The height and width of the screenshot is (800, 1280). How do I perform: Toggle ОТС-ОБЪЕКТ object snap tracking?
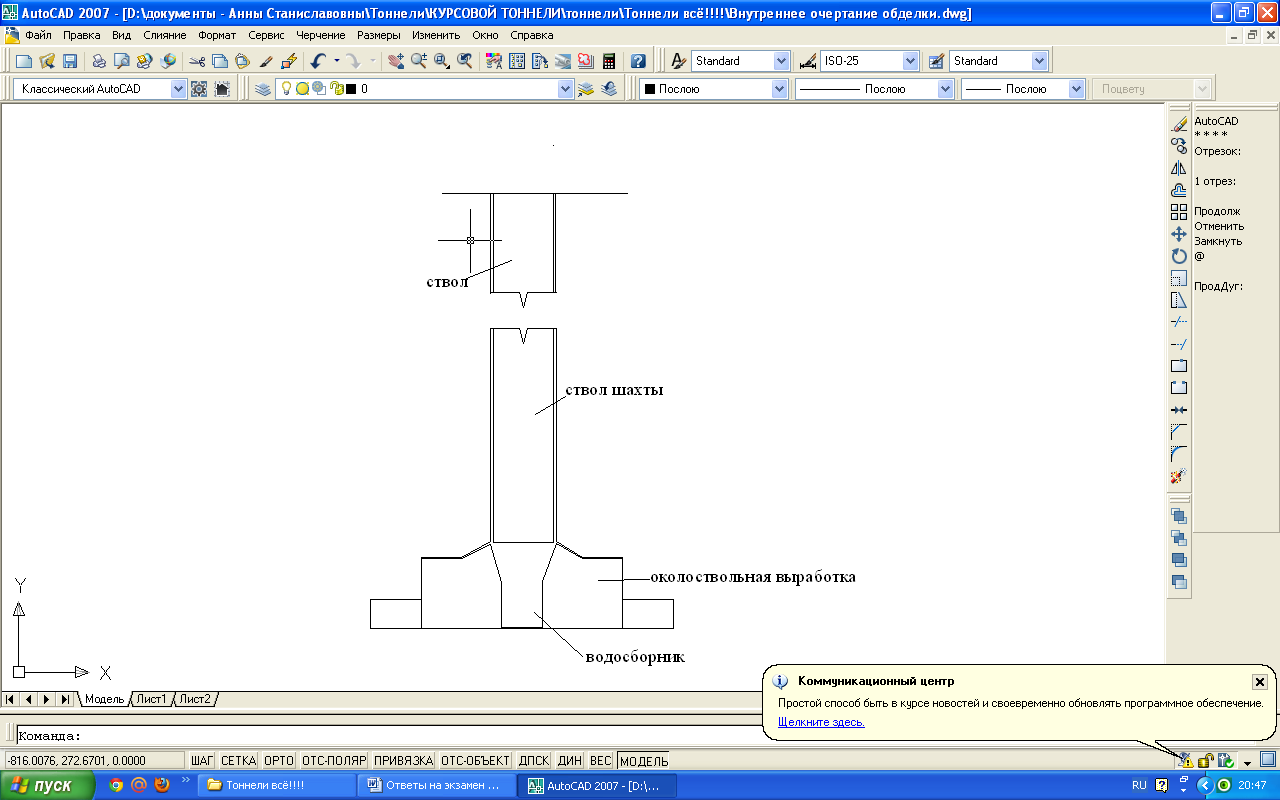click(x=475, y=761)
